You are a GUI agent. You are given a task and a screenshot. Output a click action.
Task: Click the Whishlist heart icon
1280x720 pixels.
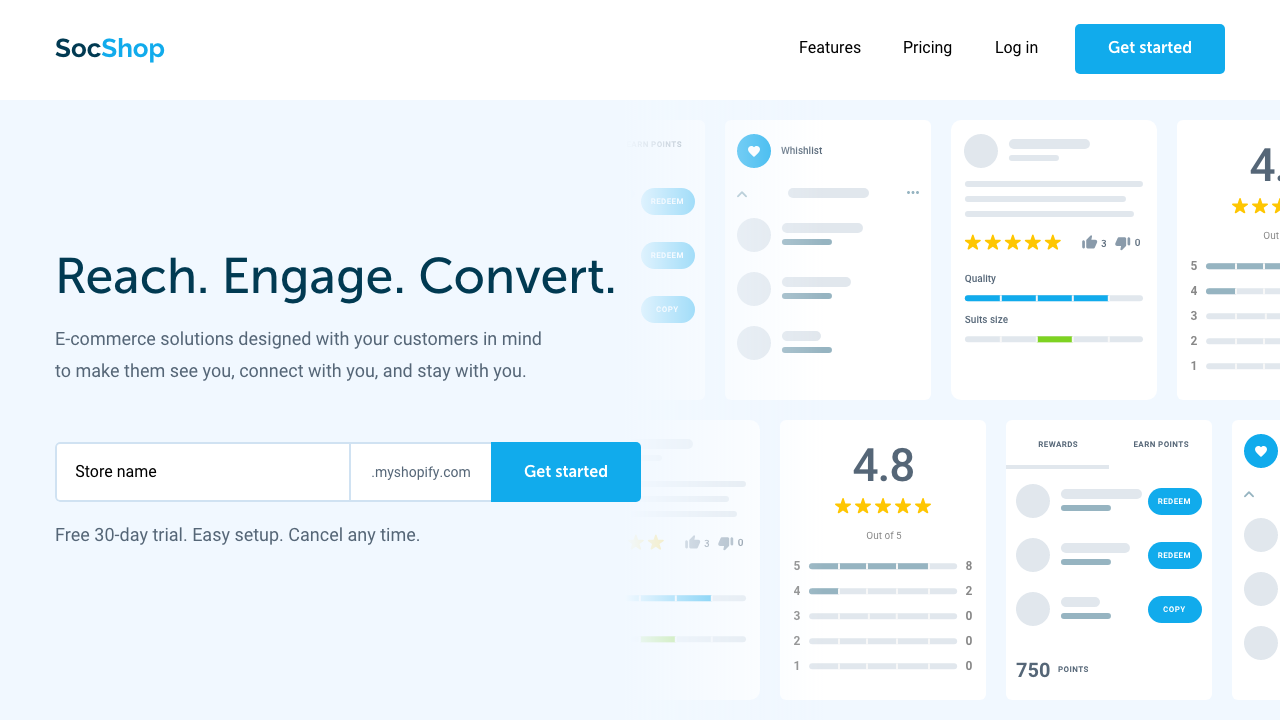point(754,151)
